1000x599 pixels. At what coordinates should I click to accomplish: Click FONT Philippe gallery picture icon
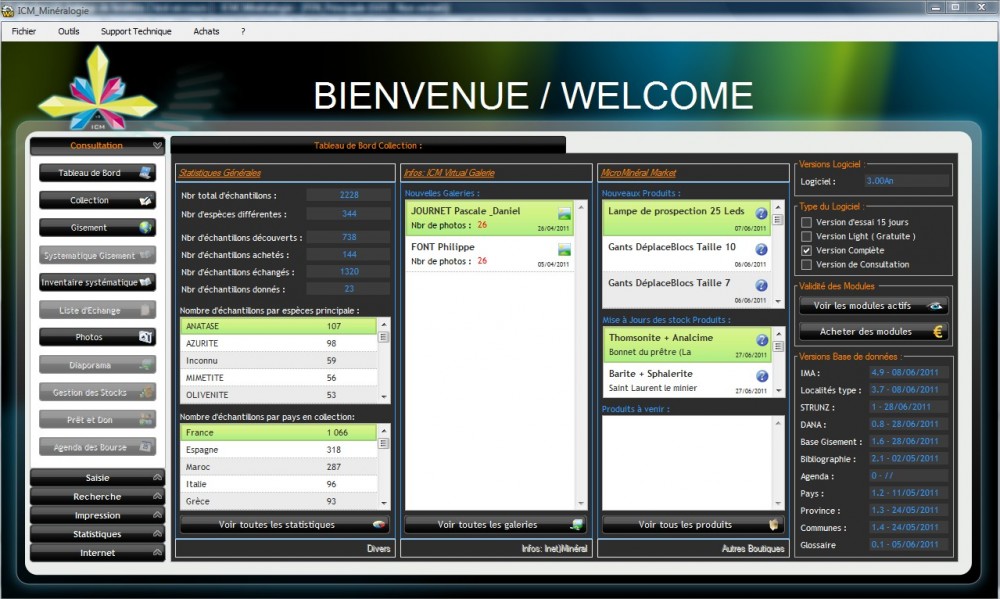pos(564,250)
